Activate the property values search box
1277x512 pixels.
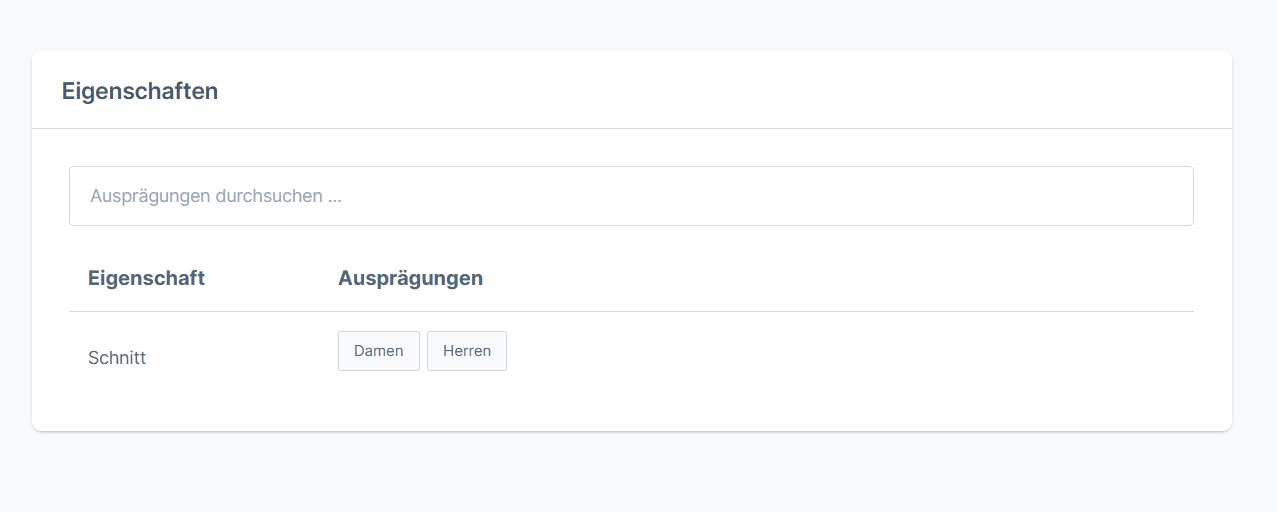[630, 196]
